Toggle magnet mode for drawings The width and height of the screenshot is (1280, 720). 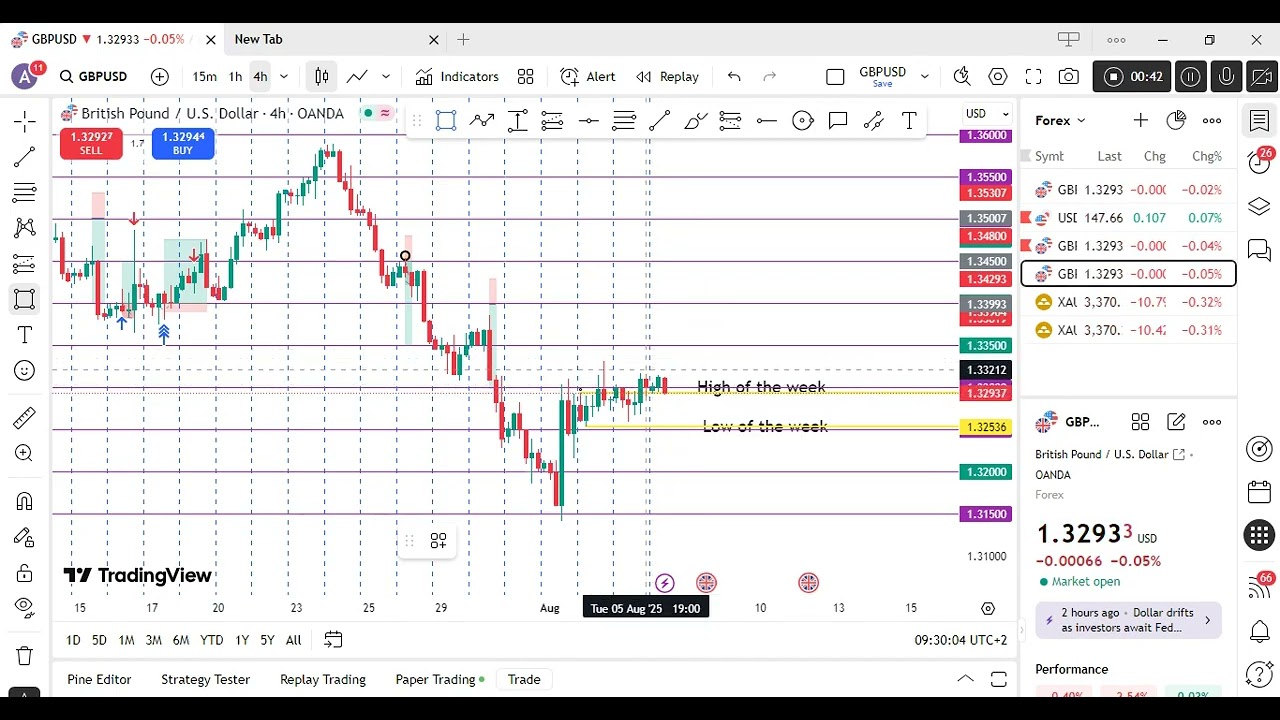tap(25, 501)
